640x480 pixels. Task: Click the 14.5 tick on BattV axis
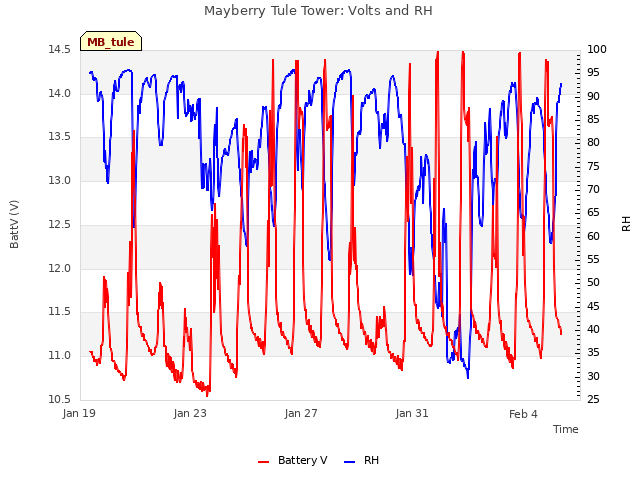(60, 50)
